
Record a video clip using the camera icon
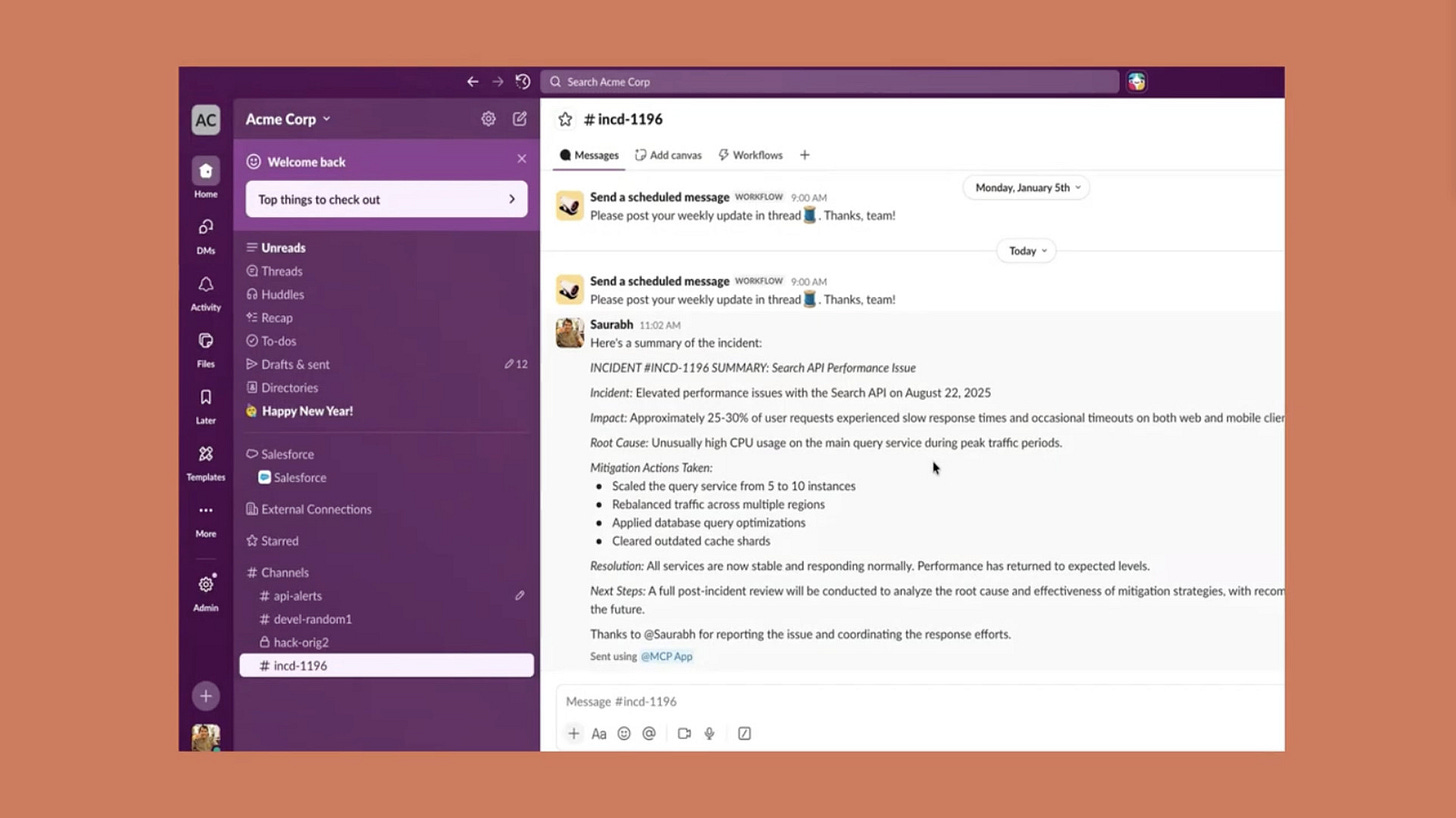684,733
